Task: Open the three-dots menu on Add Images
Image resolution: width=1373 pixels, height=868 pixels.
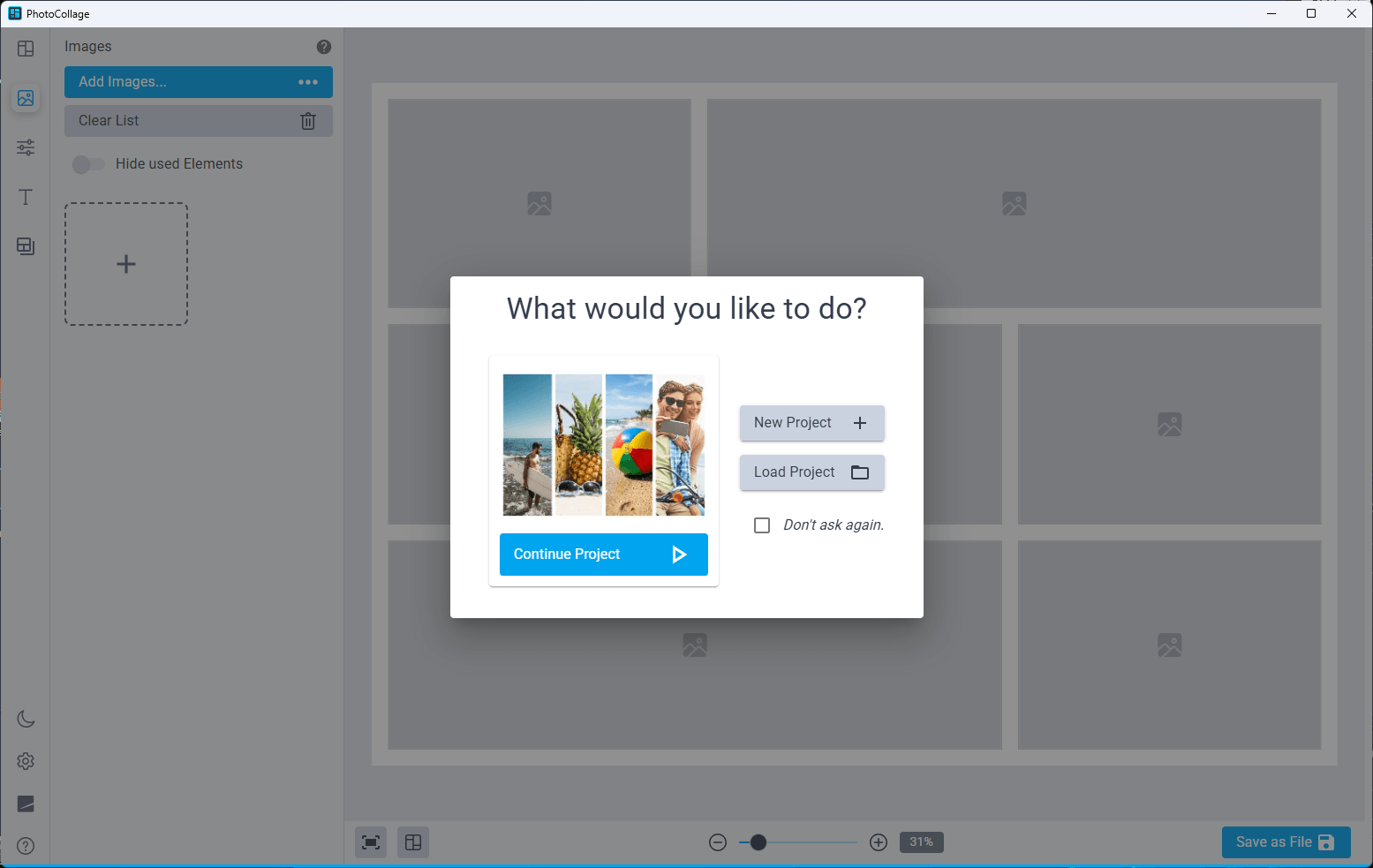Action: (x=308, y=82)
